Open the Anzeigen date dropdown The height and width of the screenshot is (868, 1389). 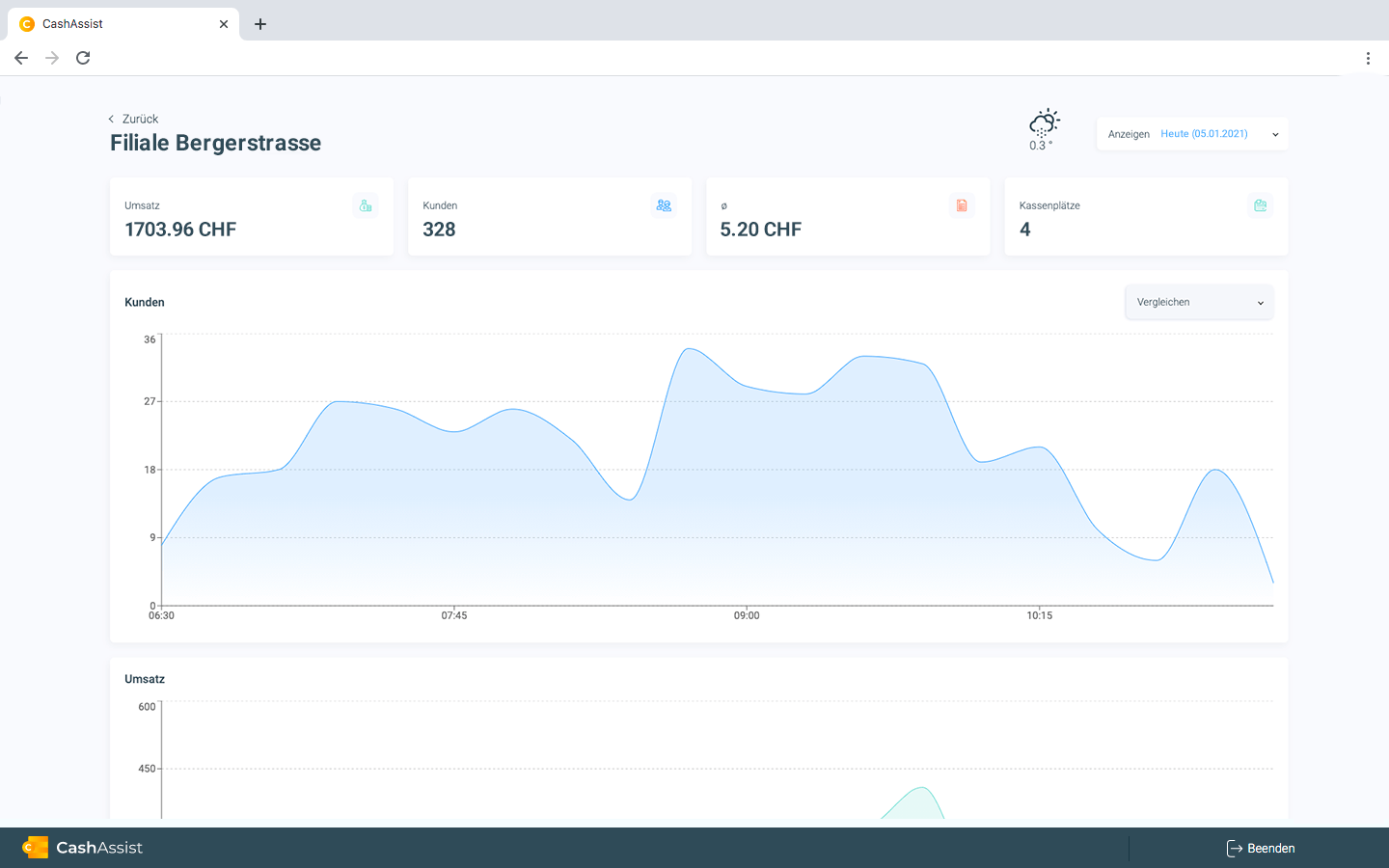(1274, 135)
